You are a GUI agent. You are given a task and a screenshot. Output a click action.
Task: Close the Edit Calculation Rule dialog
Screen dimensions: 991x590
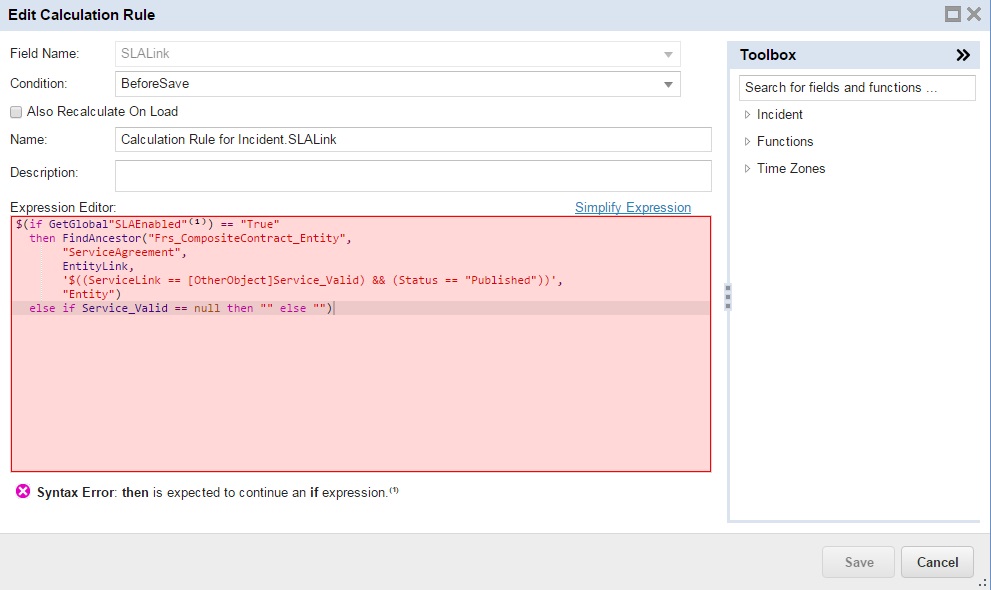tap(973, 14)
